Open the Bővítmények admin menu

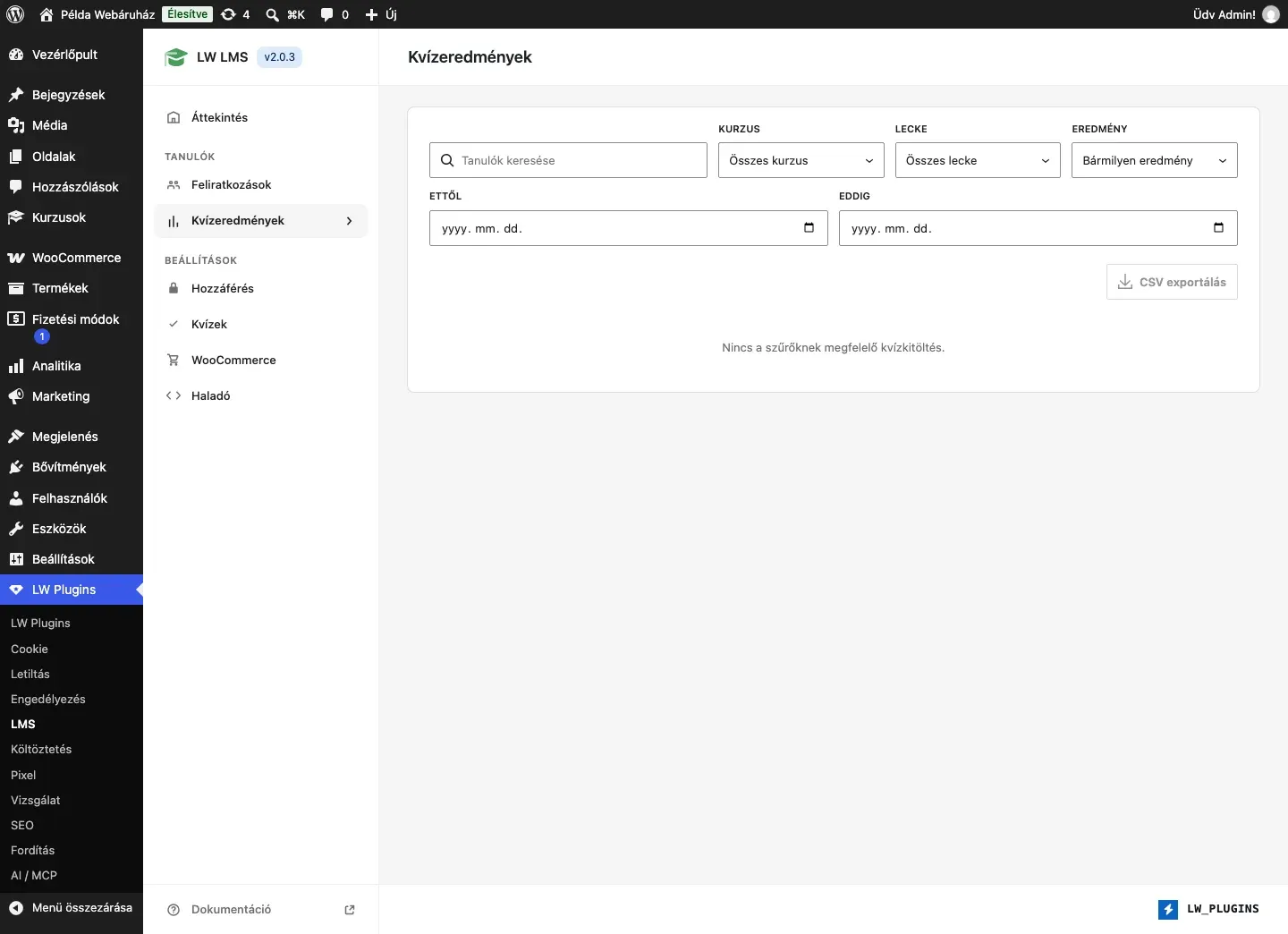72,467
